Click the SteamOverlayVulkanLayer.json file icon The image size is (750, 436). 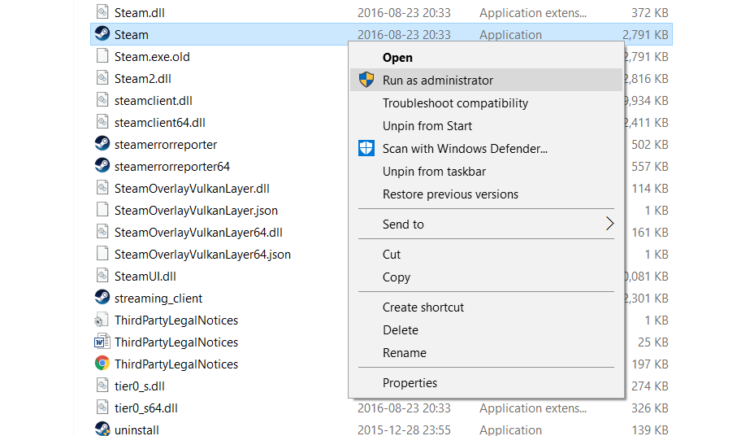tap(102, 210)
